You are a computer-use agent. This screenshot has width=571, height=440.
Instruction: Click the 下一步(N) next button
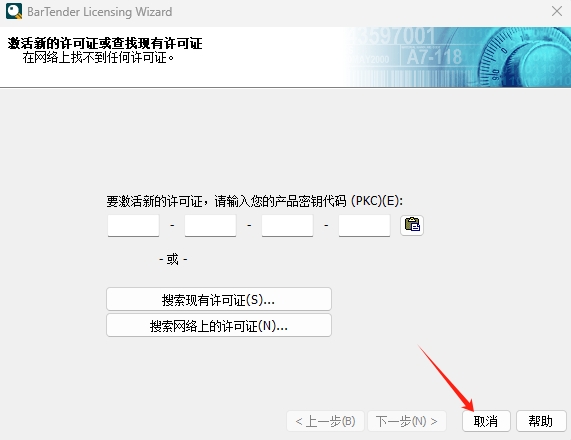(x=407, y=421)
